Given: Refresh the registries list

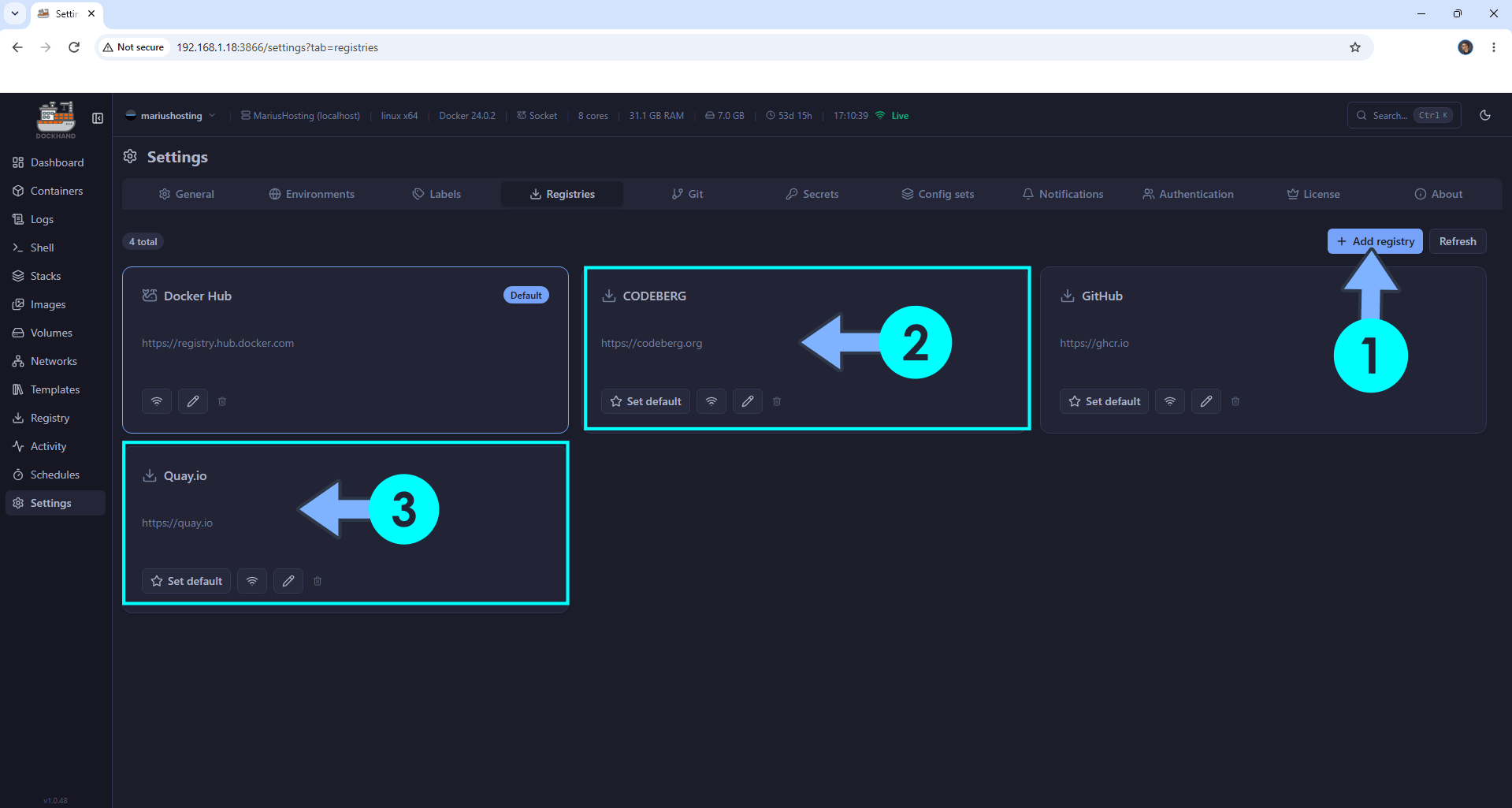Looking at the screenshot, I should (x=1458, y=241).
